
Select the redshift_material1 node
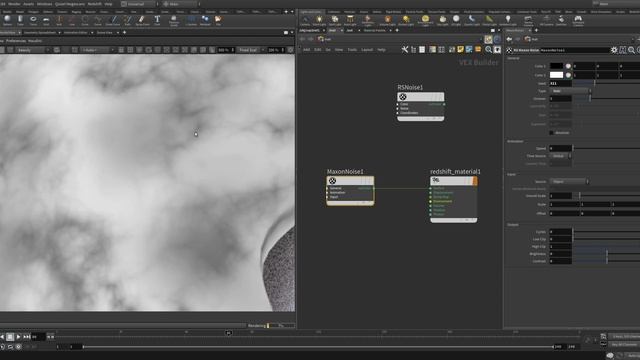coord(453,199)
